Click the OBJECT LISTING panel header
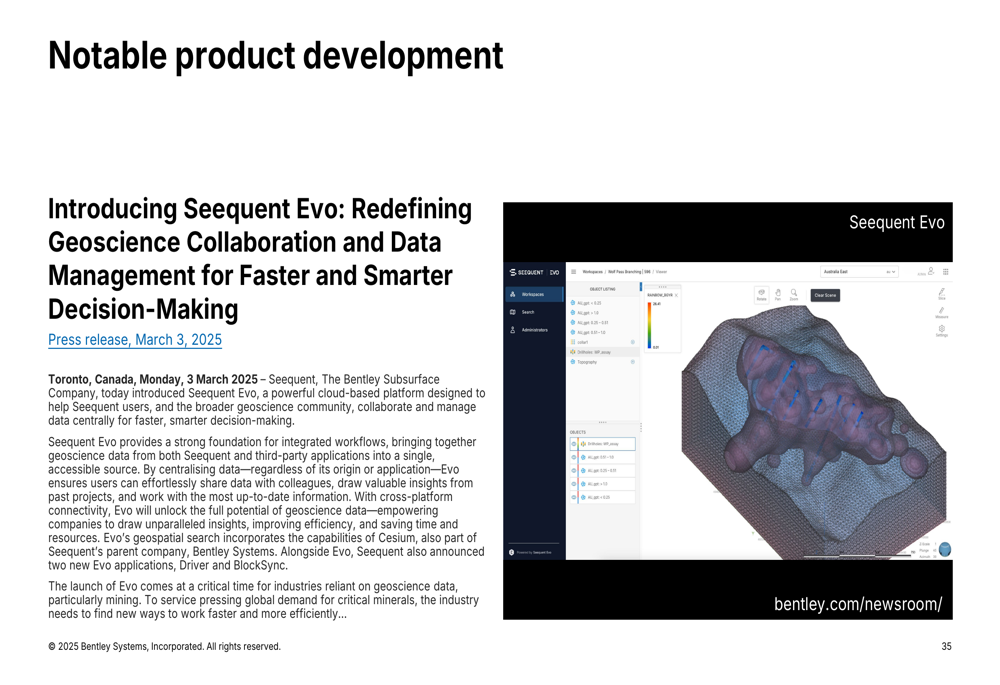Viewport: 1000px width, 685px height. (x=603, y=289)
